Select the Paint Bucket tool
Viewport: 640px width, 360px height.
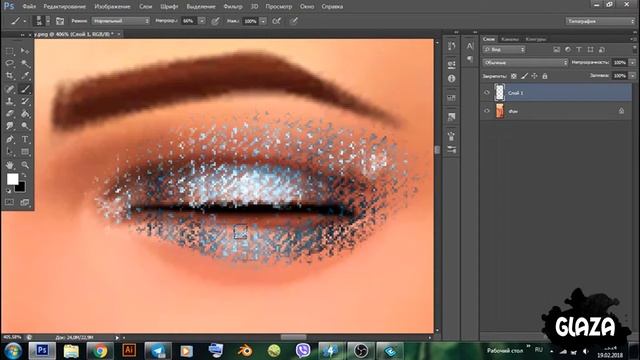pos(25,114)
